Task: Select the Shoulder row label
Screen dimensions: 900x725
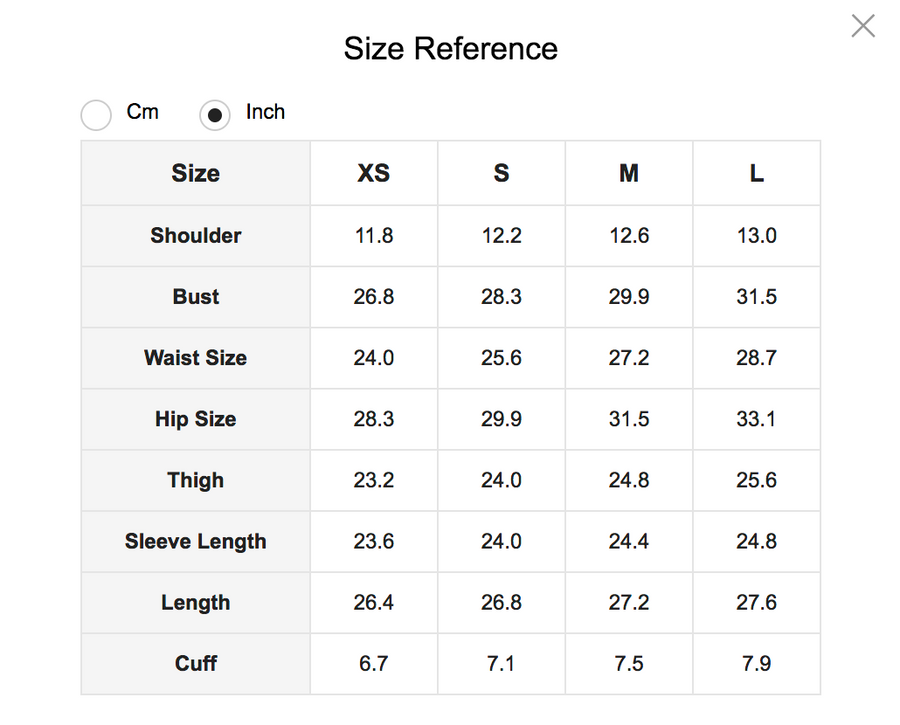Action: pos(196,236)
